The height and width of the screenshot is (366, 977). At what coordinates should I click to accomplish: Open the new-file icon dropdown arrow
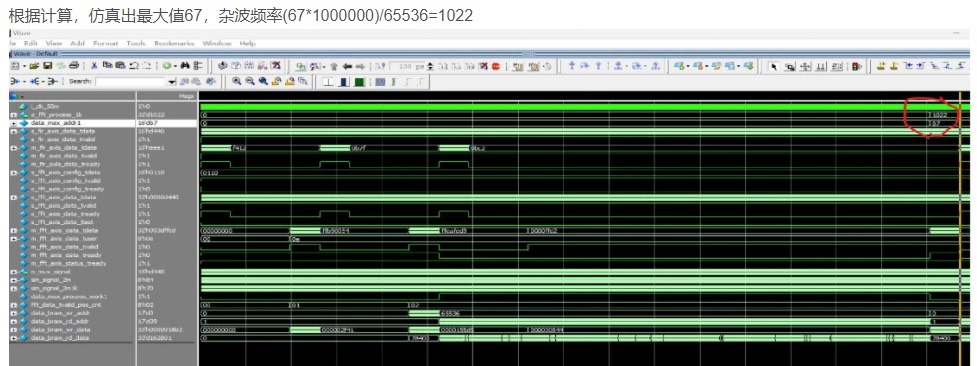pos(24,66)
